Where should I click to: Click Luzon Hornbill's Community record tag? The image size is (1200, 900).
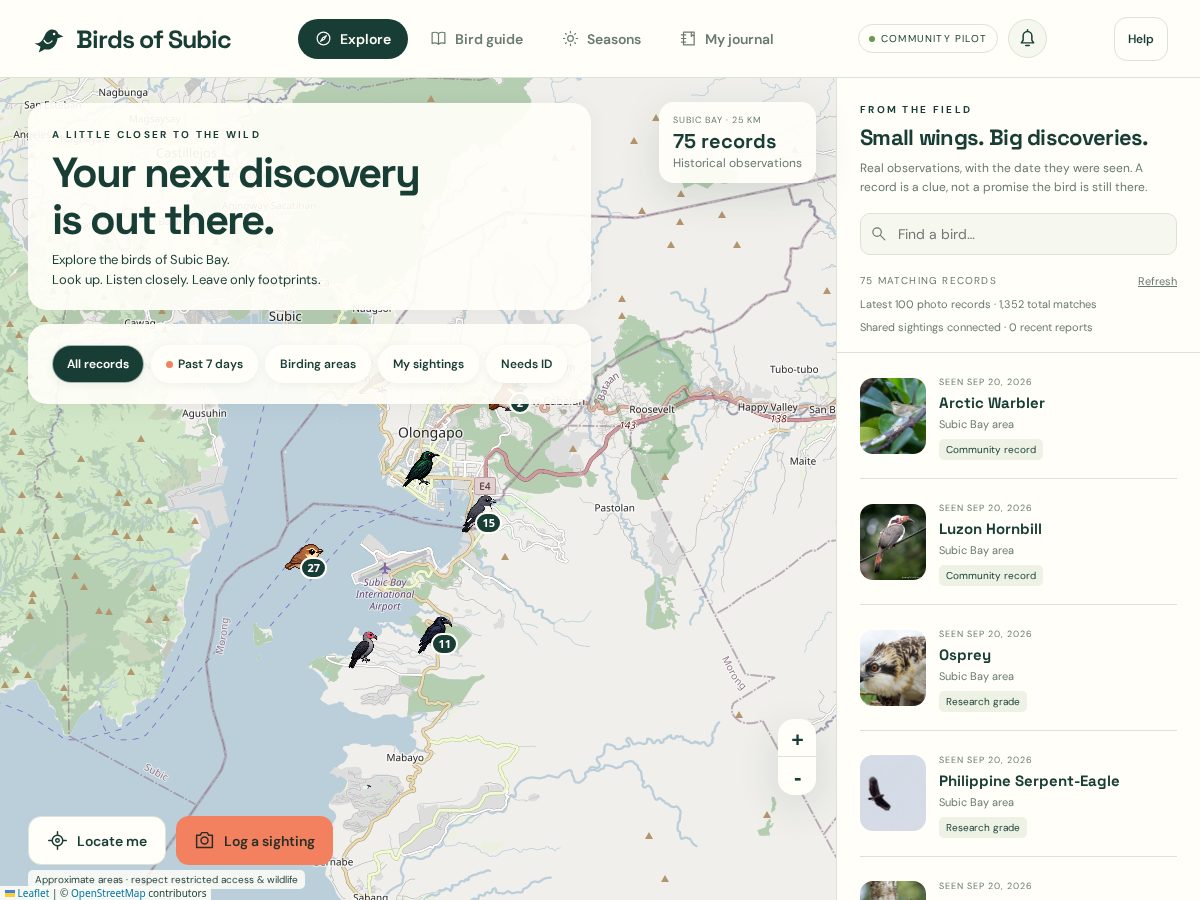point(991,576)
